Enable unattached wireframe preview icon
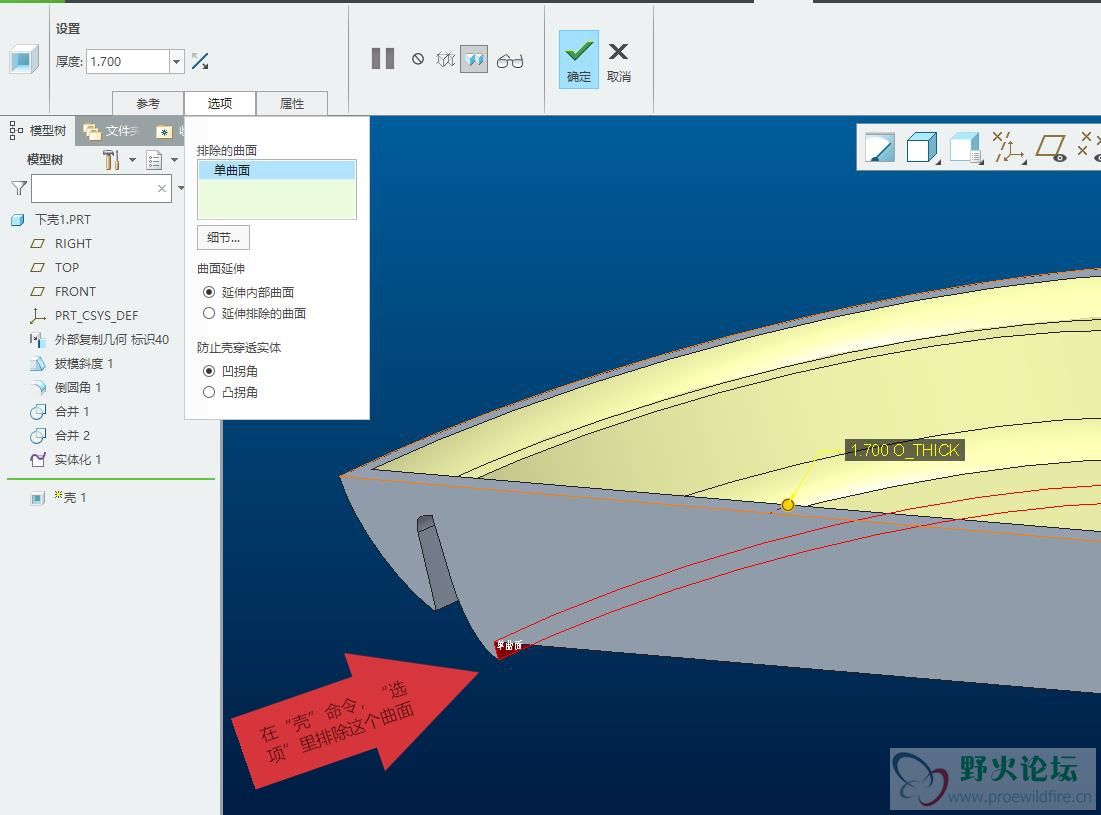 [446, 60]
